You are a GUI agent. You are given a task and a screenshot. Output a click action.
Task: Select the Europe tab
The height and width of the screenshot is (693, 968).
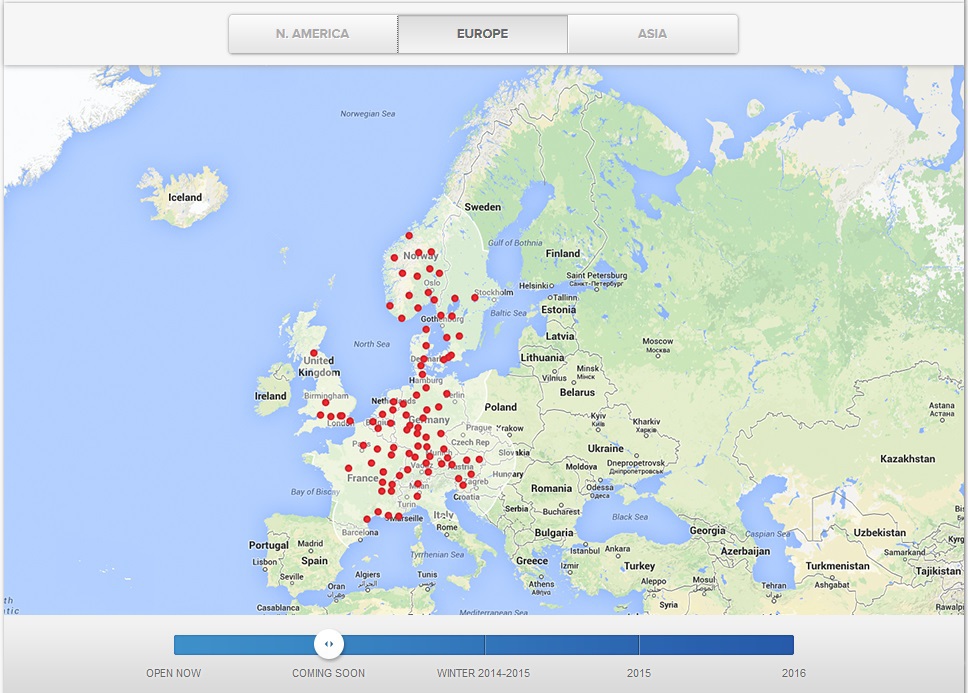coord(483,34)
